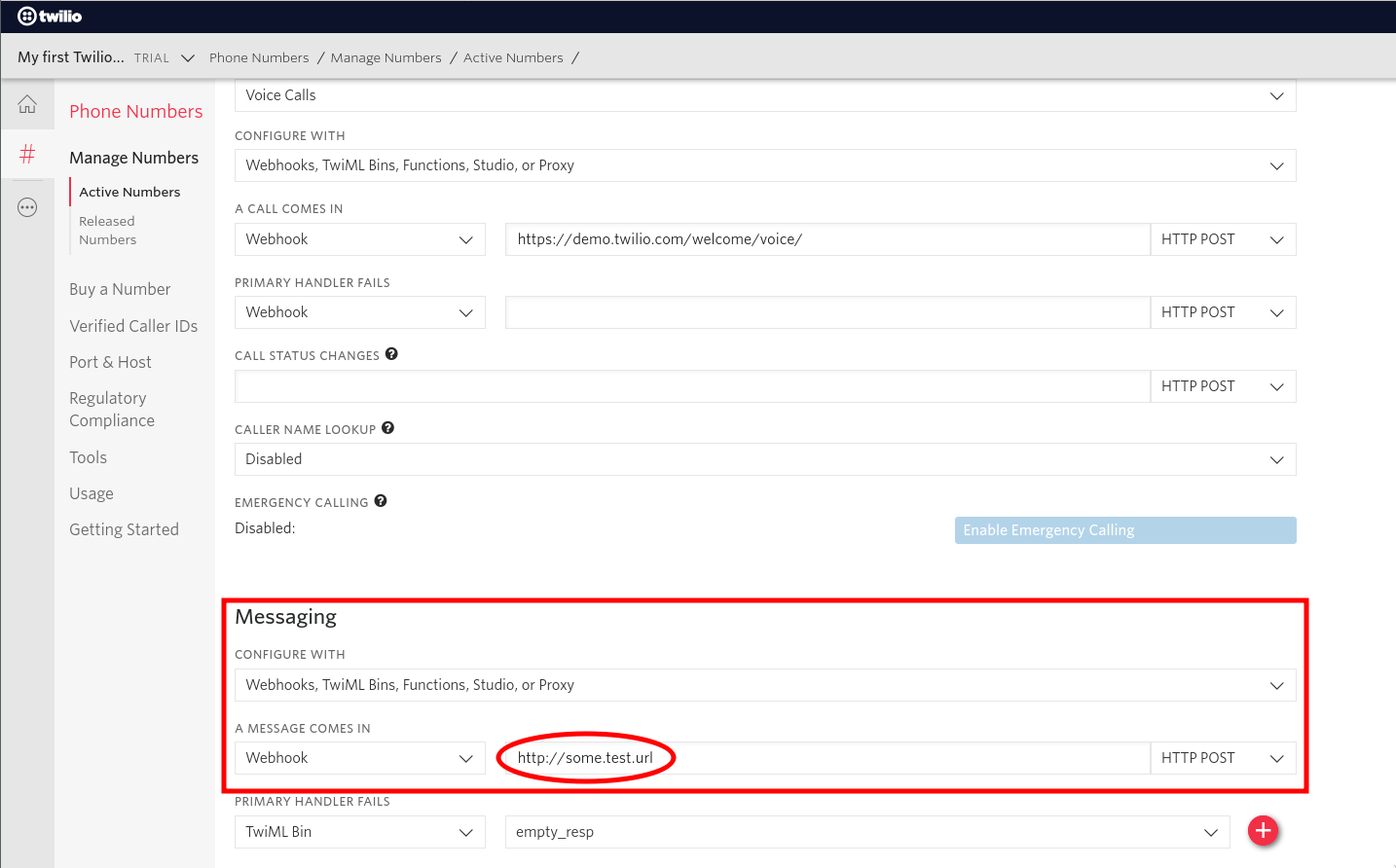Go to Regulatory Compliance
Viewport: 1396px width, 868px height.
112,410
